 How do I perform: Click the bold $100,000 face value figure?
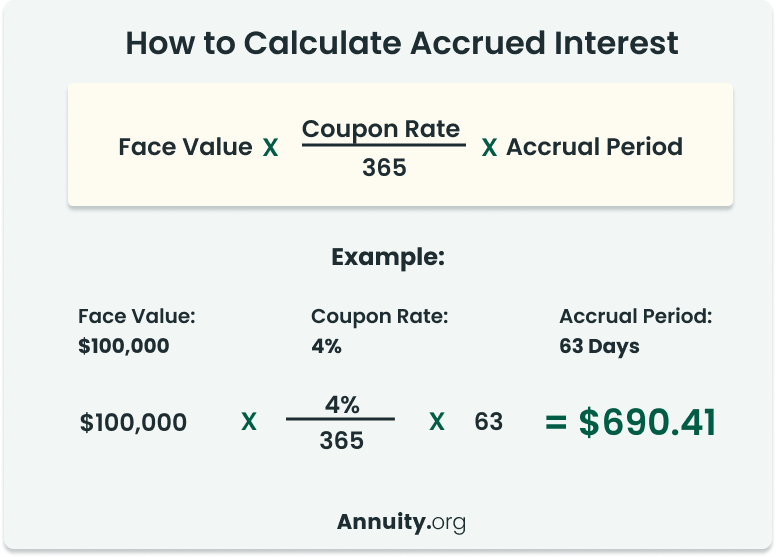pos(124,346)
